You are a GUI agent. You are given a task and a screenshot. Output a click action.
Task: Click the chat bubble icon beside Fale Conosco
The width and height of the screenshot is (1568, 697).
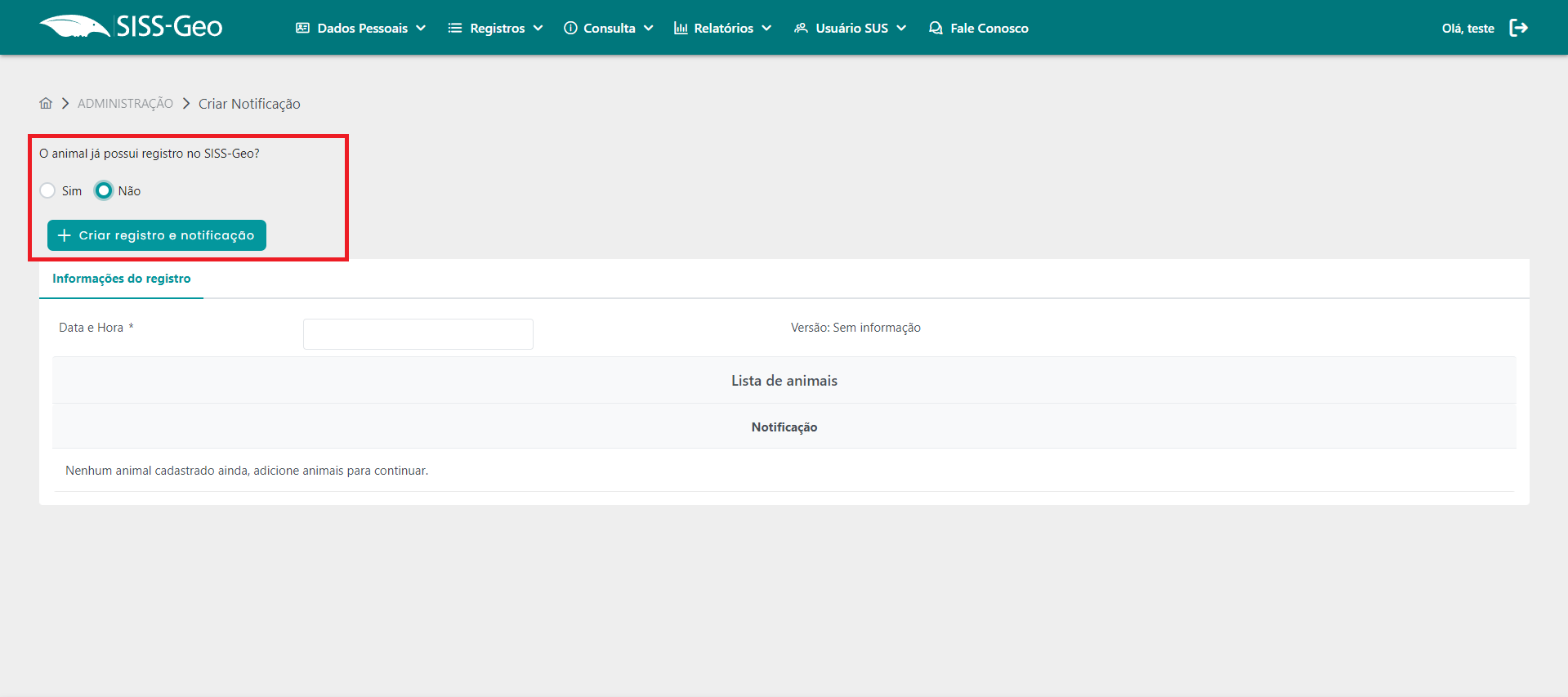pyautogui.click(x=936, y=28)
